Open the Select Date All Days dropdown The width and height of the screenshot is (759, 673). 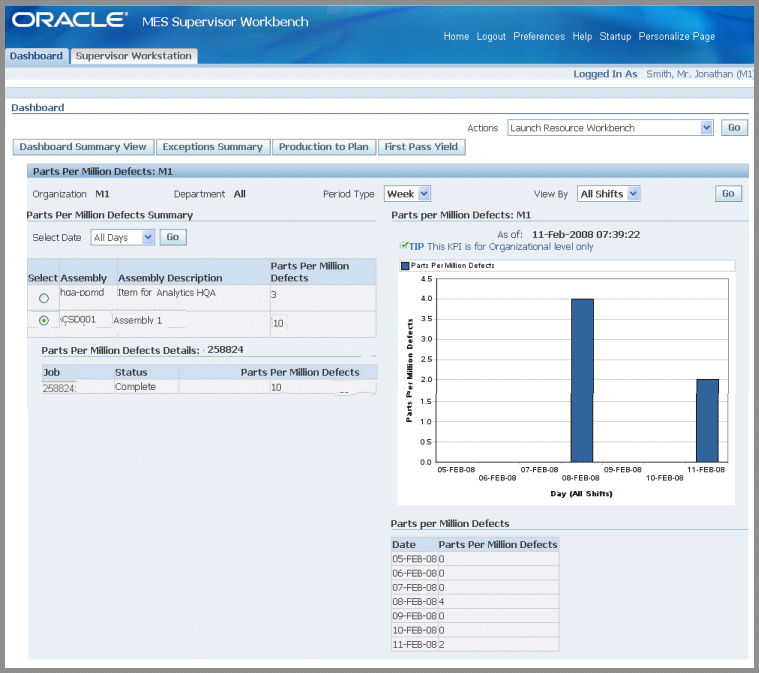[123, 237]
